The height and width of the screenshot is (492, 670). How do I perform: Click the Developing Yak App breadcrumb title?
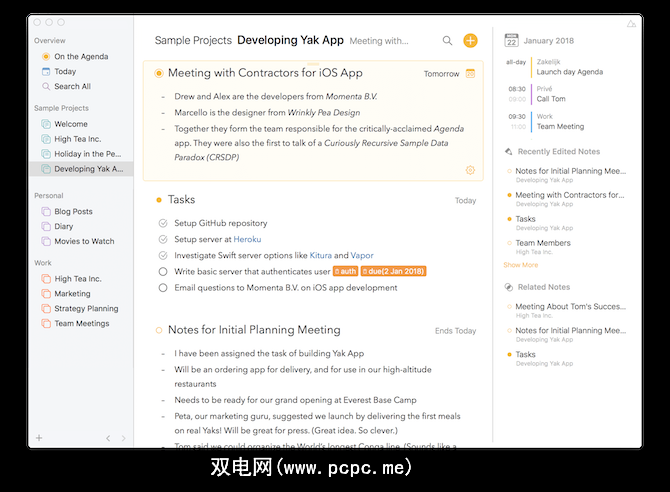[x=290, y=40]
